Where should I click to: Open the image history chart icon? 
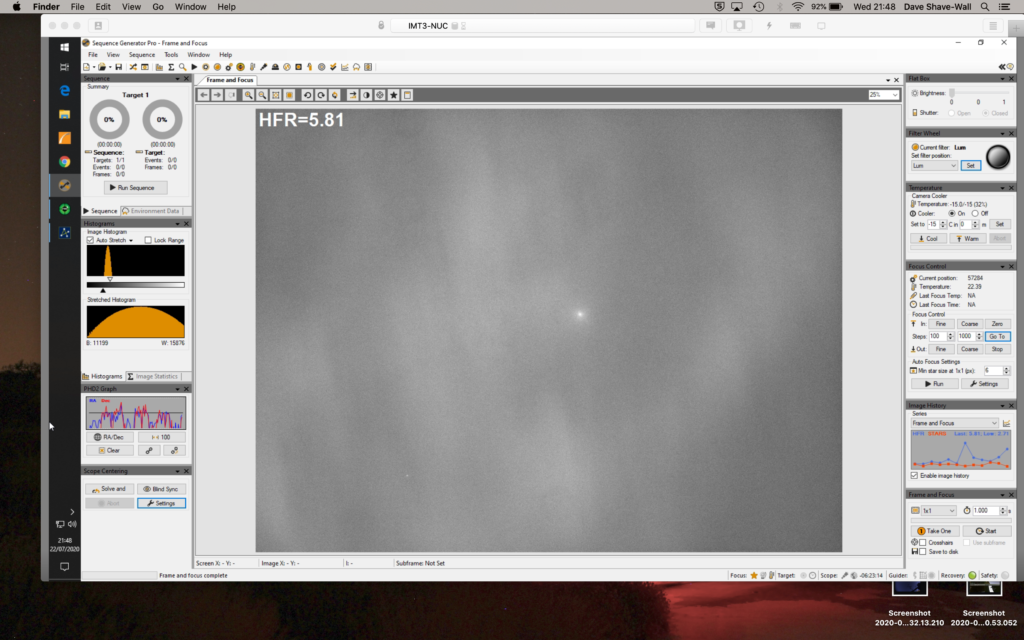click(x=1006, y=423)
